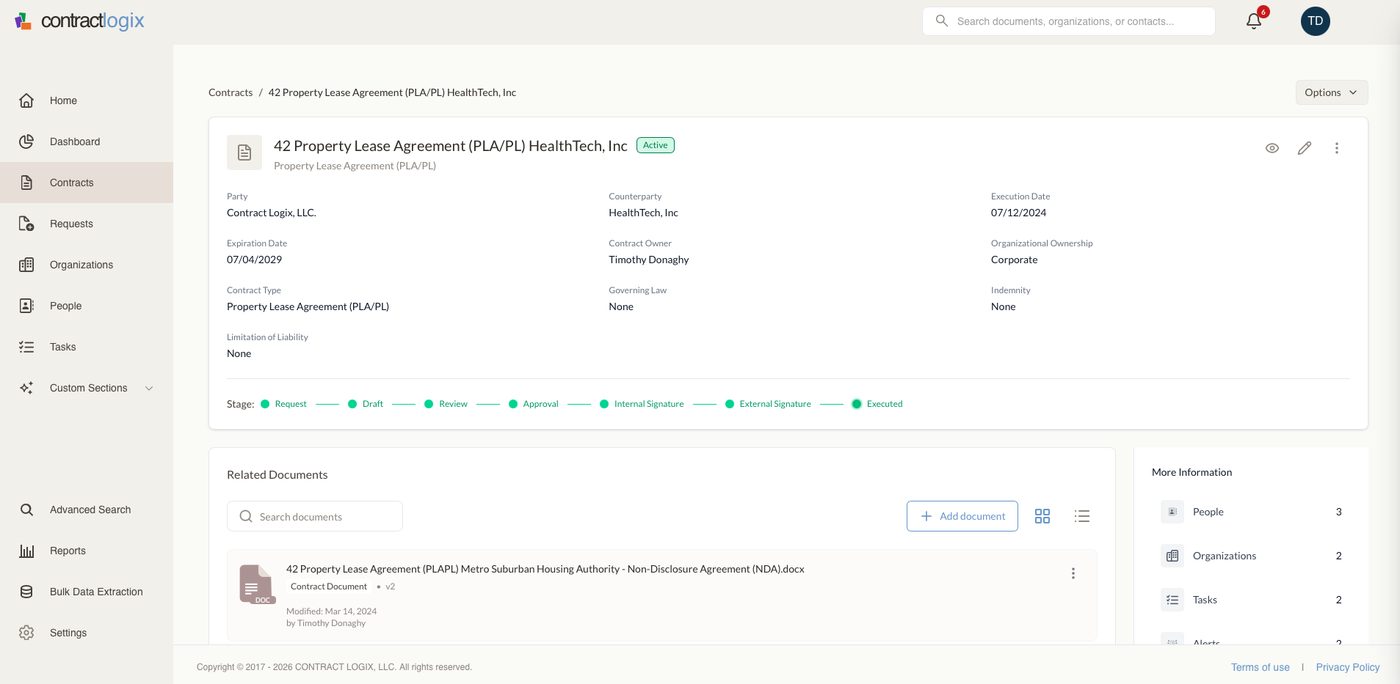This screenshot has width=1400, height=684.
Task: Open the TD user avatar menu
Action: 1315,21
